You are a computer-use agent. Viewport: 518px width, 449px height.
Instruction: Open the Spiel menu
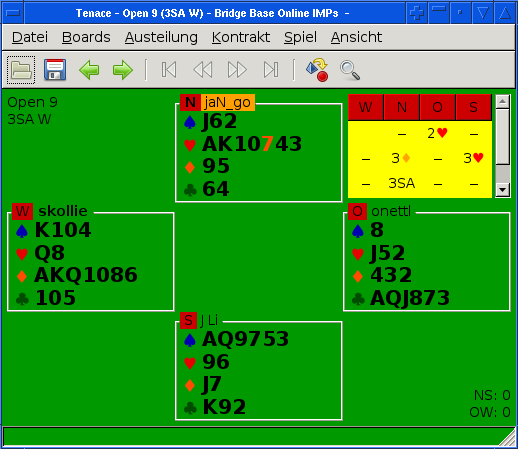(300, 37)
